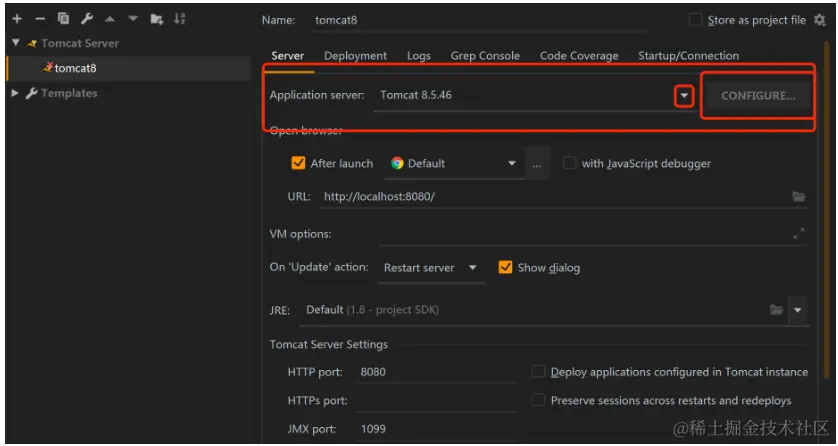Open the Grep Console tab
The height and width of the screenshot is (446, 838).
pos(485,56)
